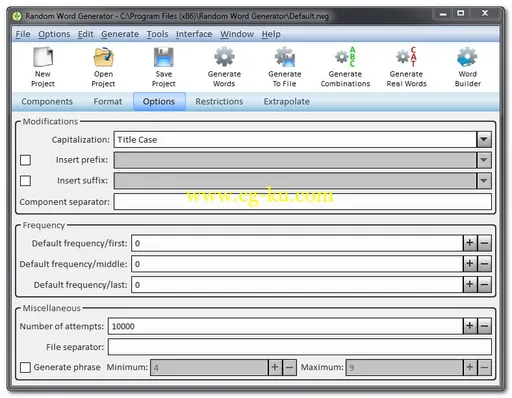Click the Default frequency/first value field
This screenshot has width=512, height=398.
(297, 243)
